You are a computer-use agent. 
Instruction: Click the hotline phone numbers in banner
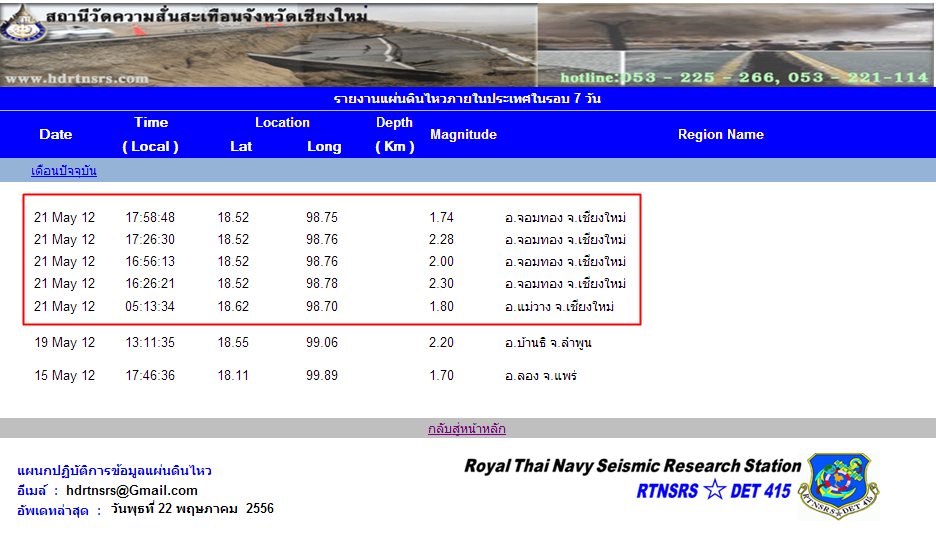point(744,77)
